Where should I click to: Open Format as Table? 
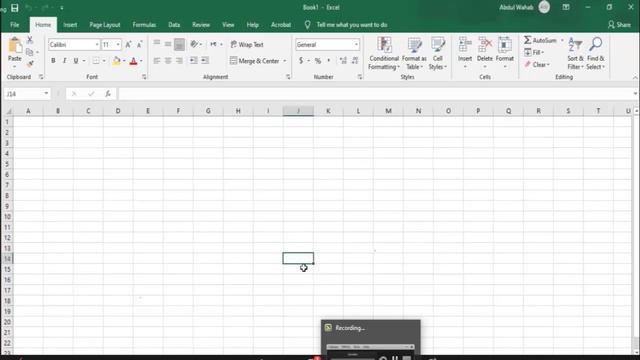pyautogui.click(x=414, y=53)
